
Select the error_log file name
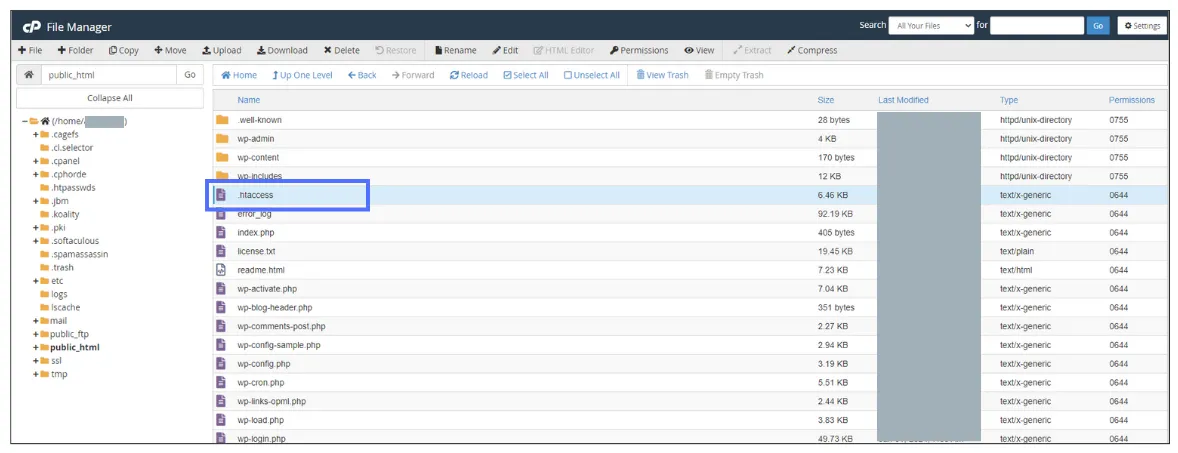click(x=255, y=214)
